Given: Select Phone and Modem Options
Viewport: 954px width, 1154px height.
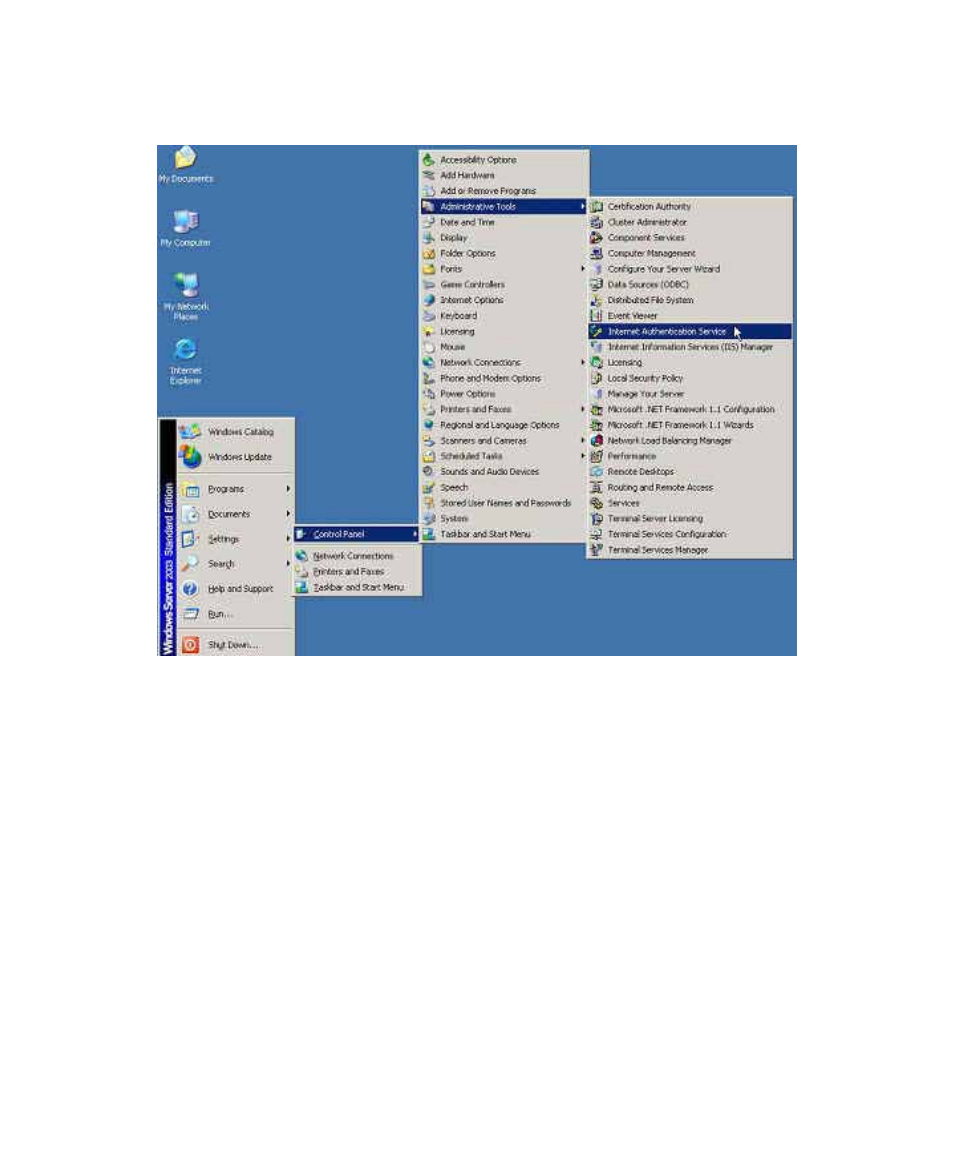Looking at the screenshot, I should 504,378.
